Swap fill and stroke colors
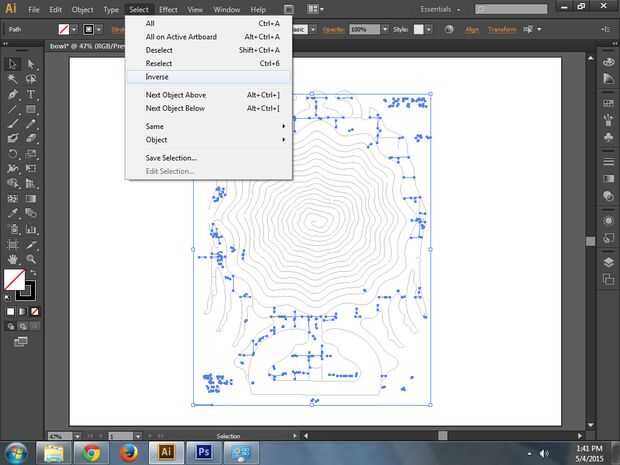The width and height of the screenshot is (620, 465). point(33,273)
